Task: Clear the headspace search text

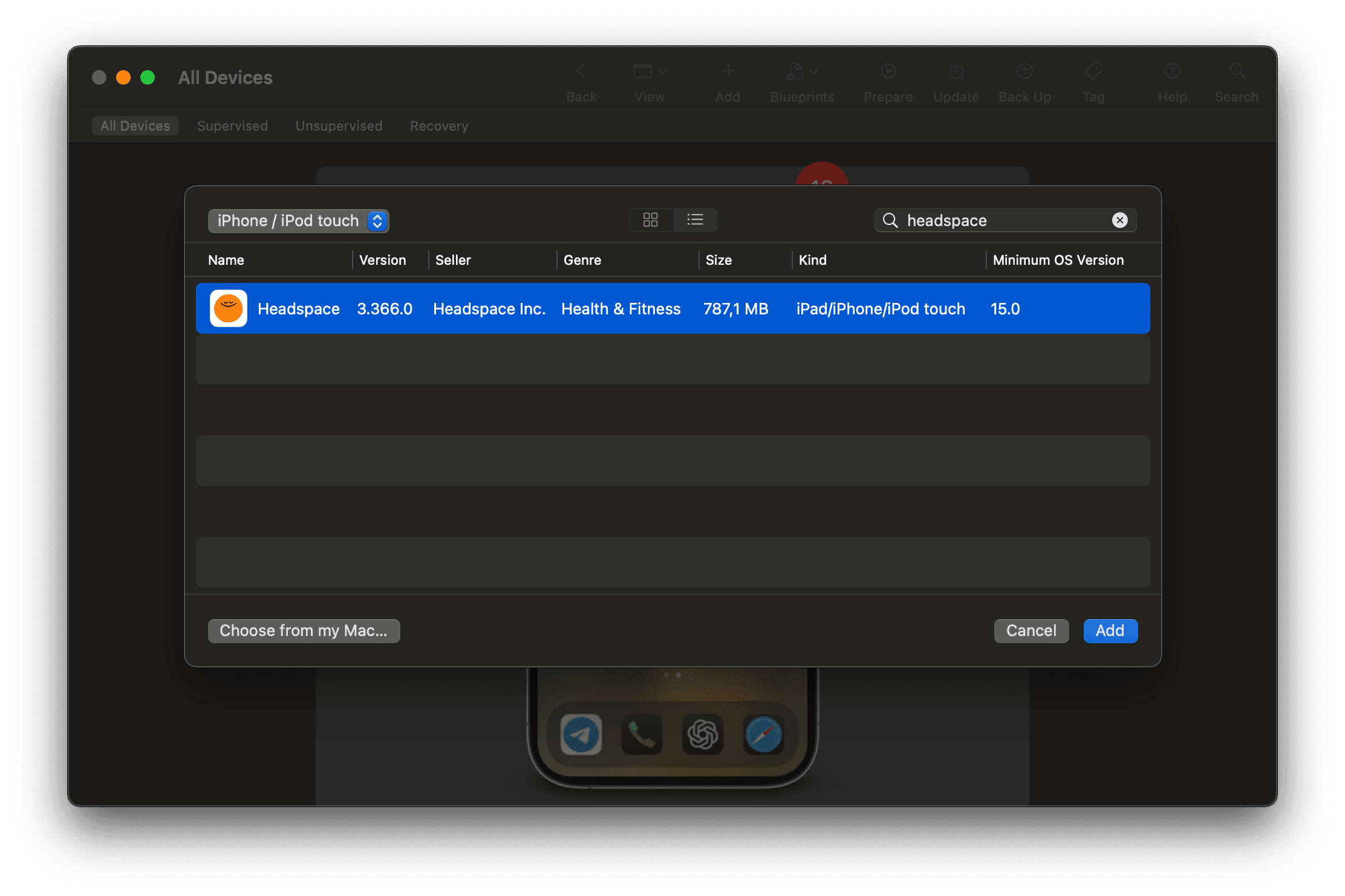Action: click(x=1119, y=220)
